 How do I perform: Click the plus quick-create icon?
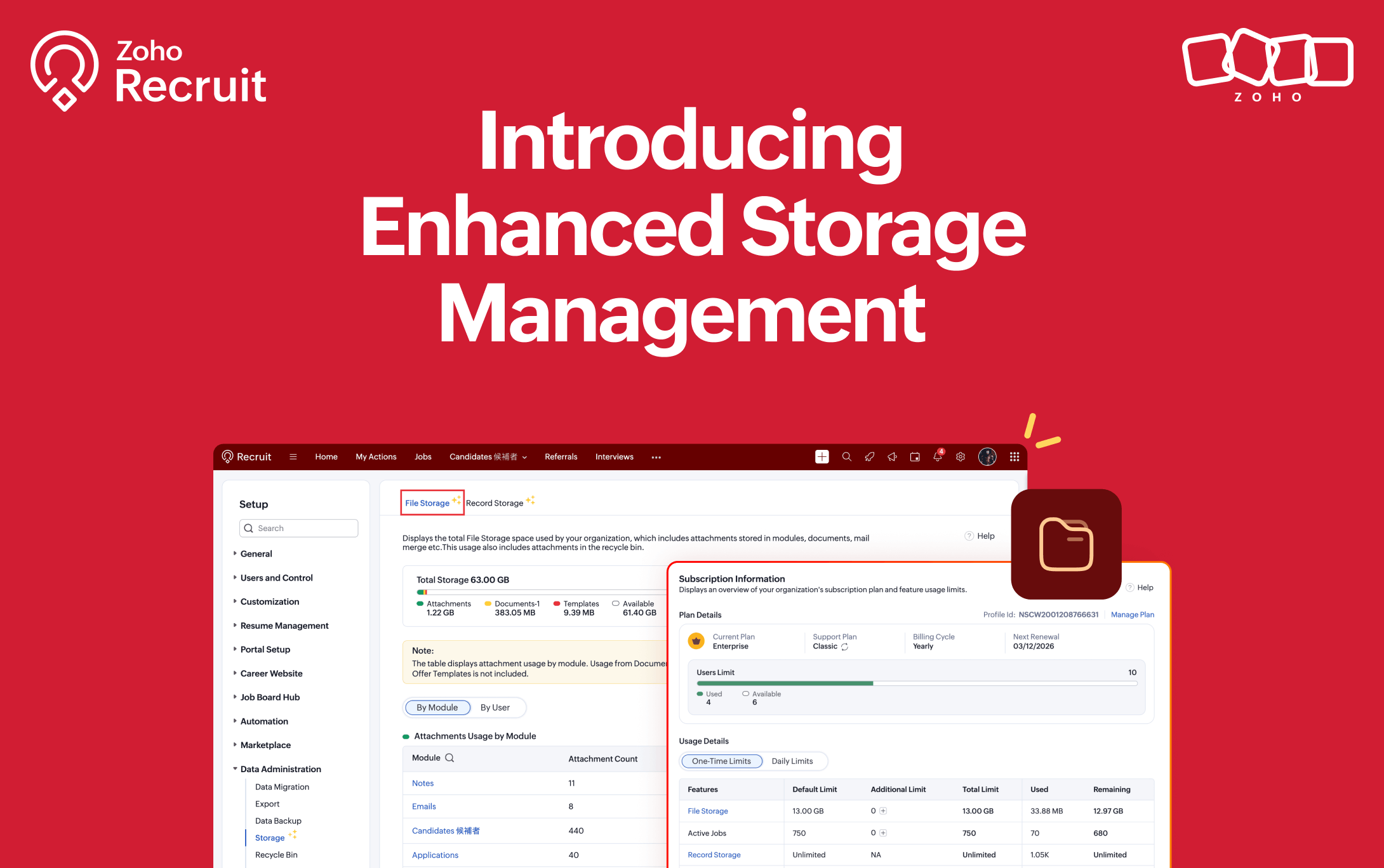pyautogui.click(x=822, y=457)
